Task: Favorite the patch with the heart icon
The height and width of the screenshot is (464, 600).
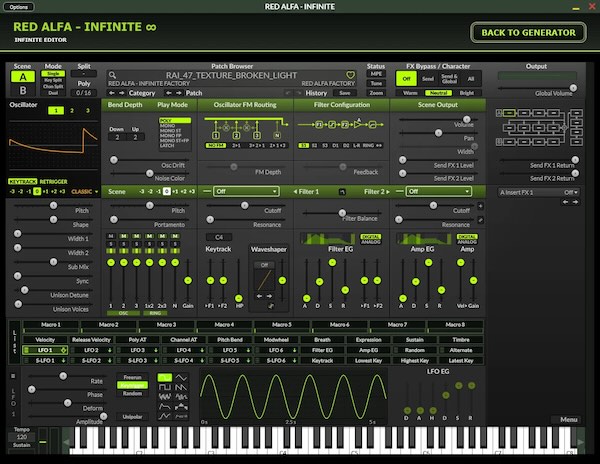Action: [350, 75]
